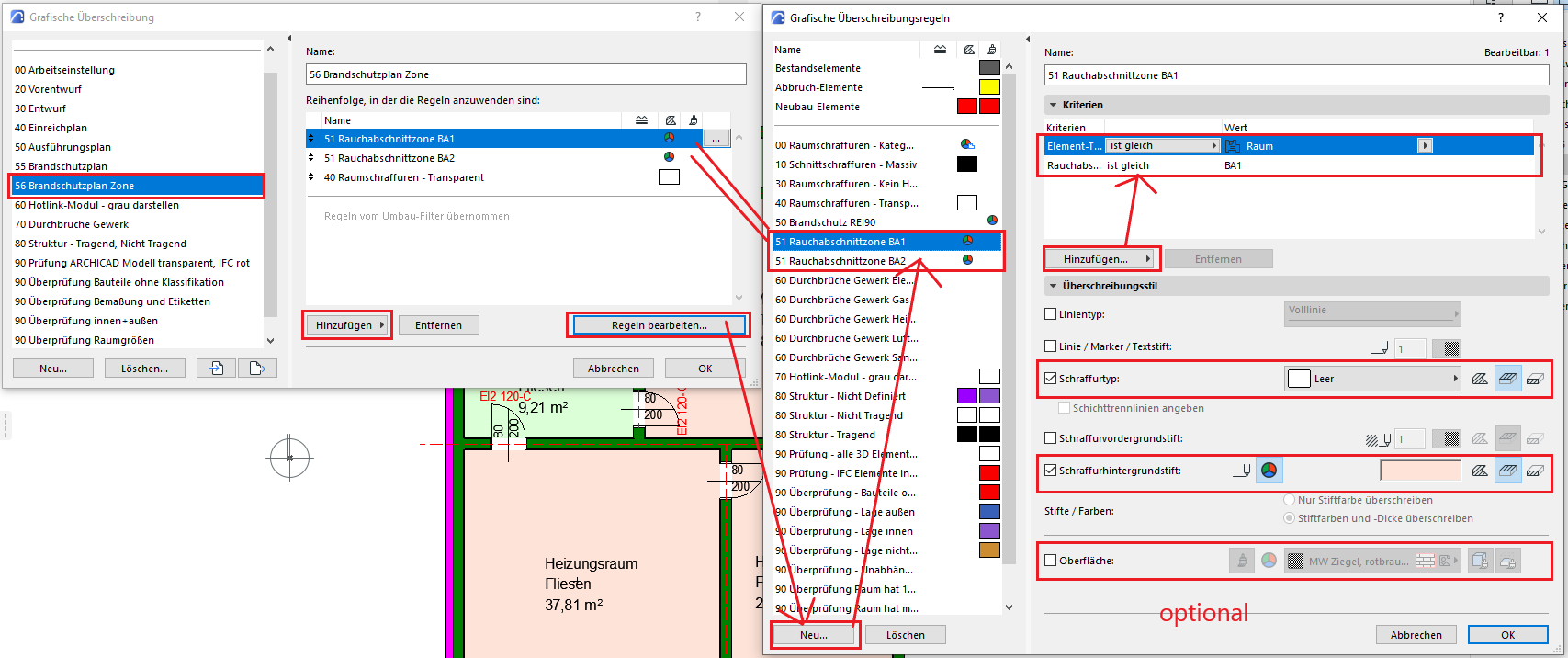Select '55 Brandschutzplan' in the combinations list
This screenshot has width=1568, height=658.
[61, 166]
